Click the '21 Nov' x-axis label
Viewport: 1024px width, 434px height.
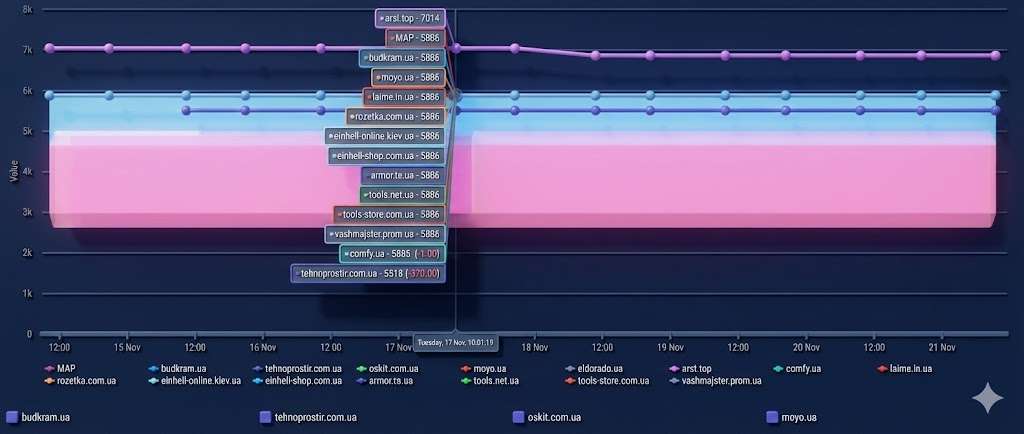tap(941, 347)
